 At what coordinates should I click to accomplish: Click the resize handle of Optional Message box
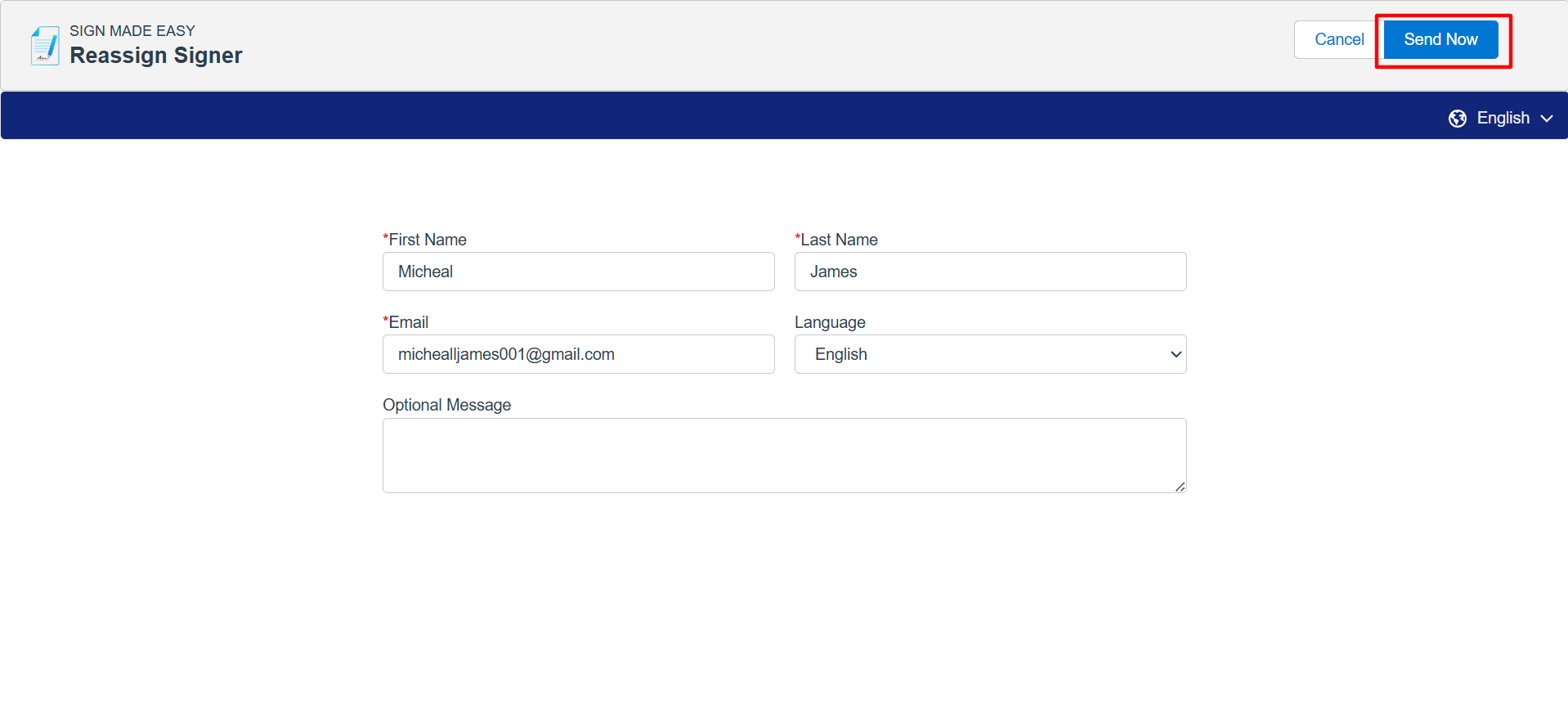(x=1180, y=487)
